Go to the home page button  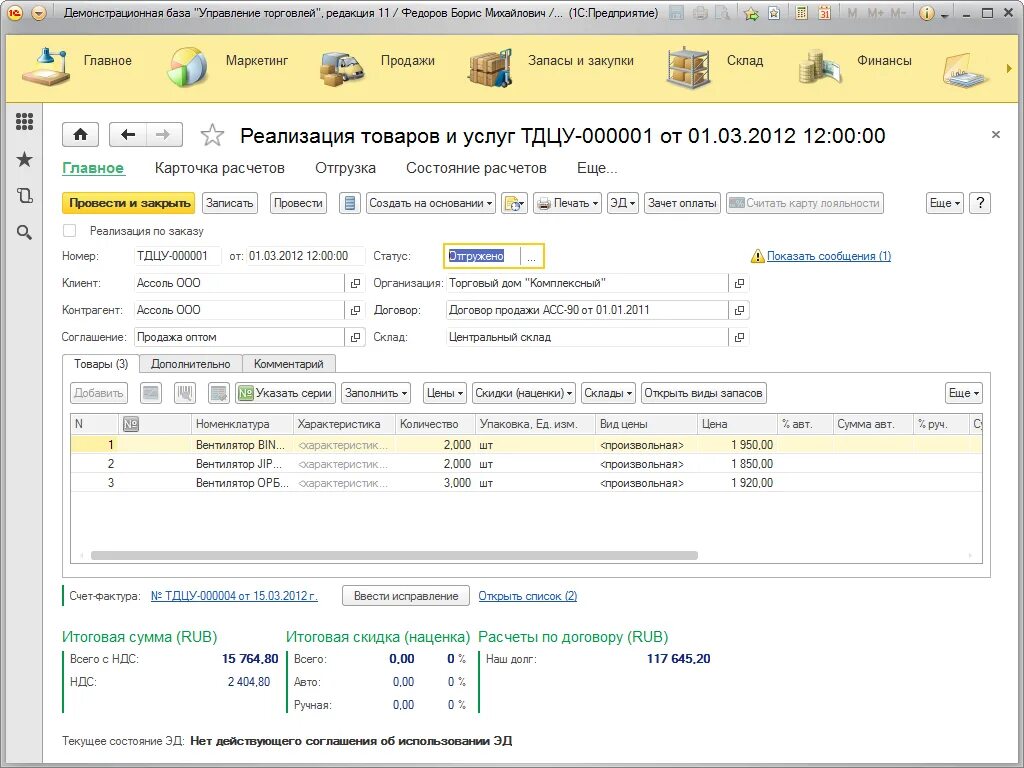pos(80,135)
